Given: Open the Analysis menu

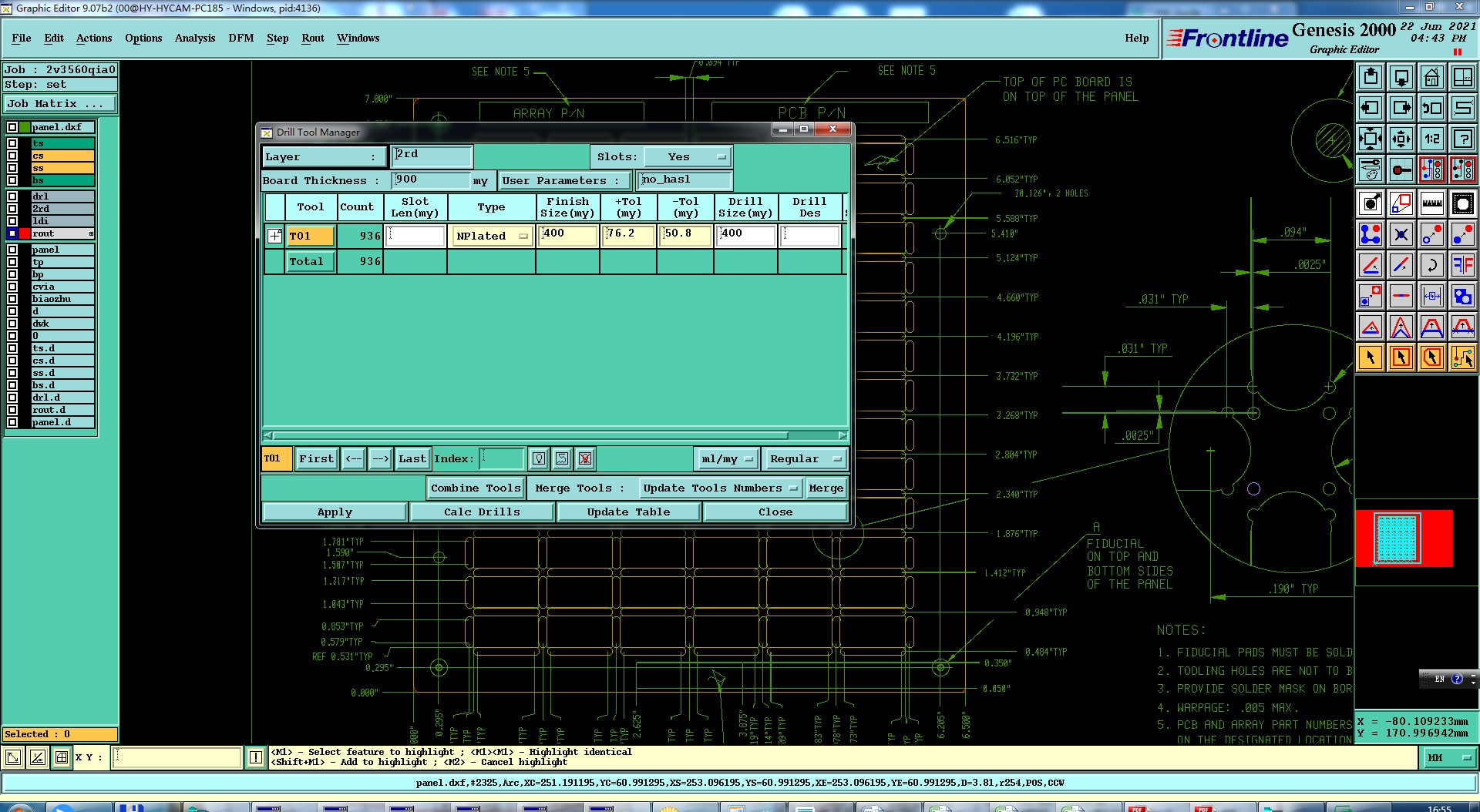Looking at the screenshot, I should [195, 38].
